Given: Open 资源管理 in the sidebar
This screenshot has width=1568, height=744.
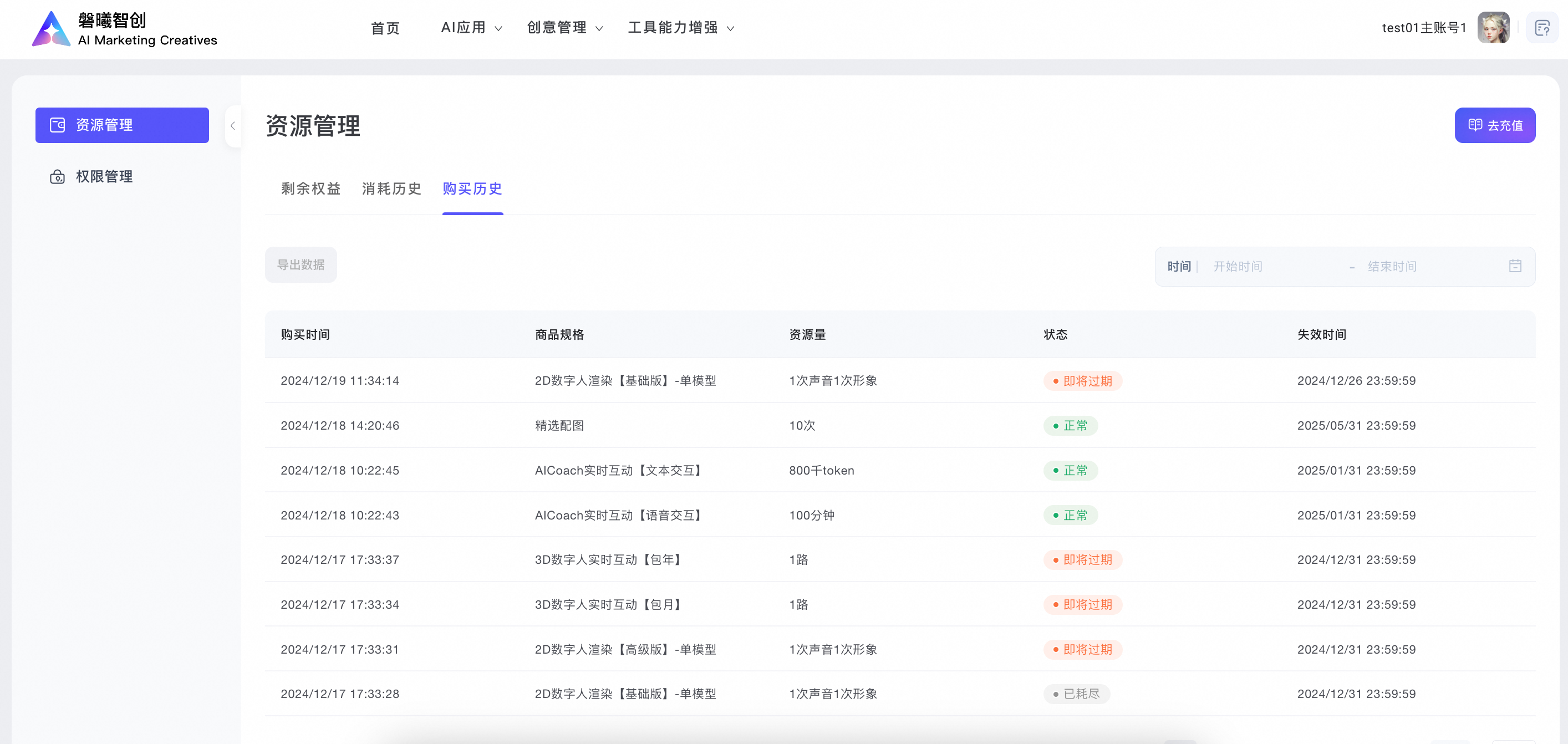Looking at the screenshot, I should pyautogui.click(x=122, y=125).
